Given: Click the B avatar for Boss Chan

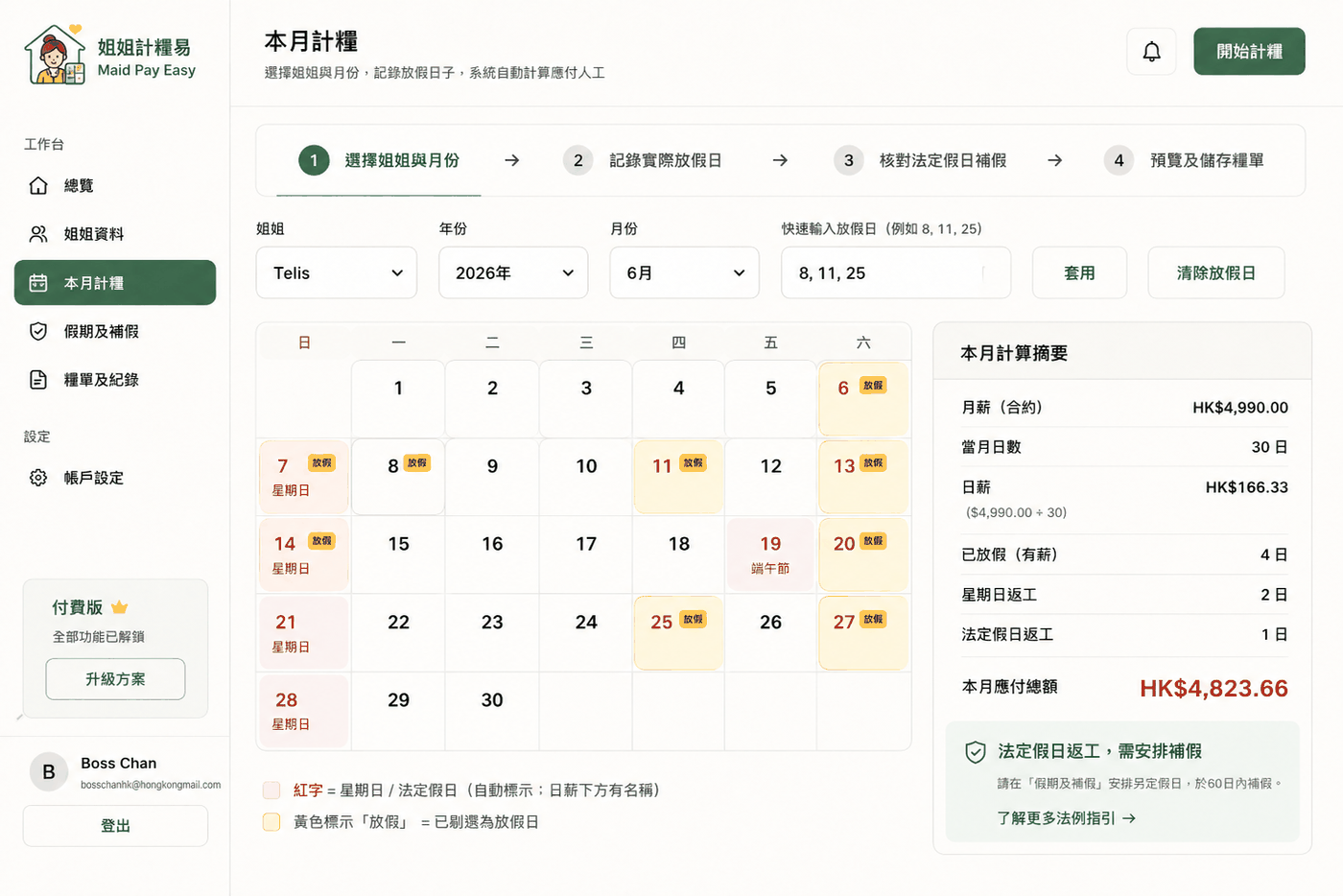Looking at the screenshot, I should (49, 772).
